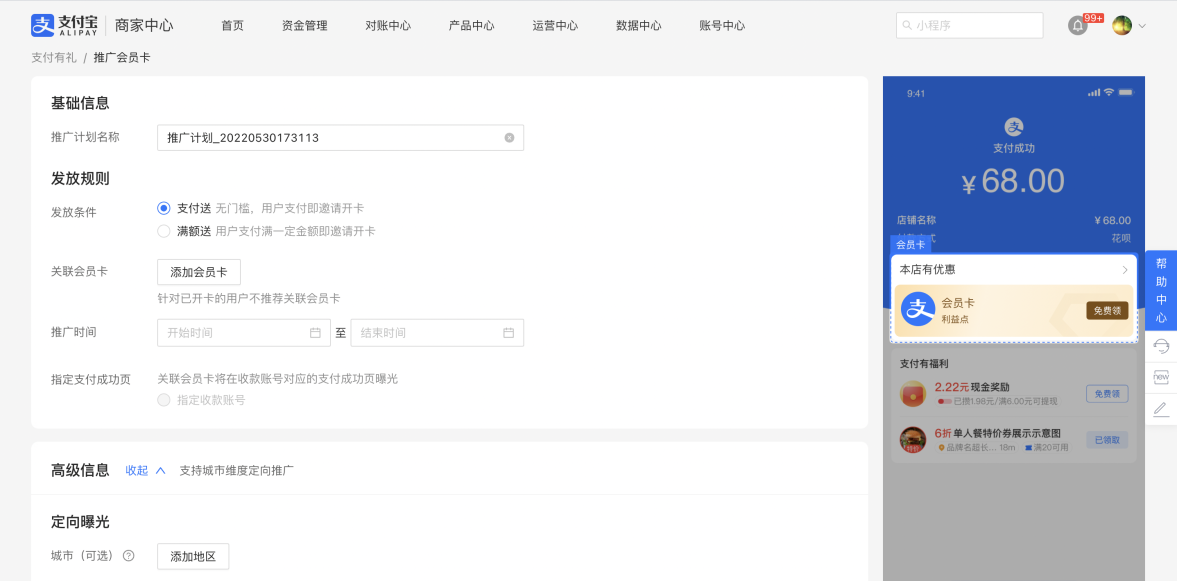Click the Alipay icon on member card preview

click(x=917, y=309)
